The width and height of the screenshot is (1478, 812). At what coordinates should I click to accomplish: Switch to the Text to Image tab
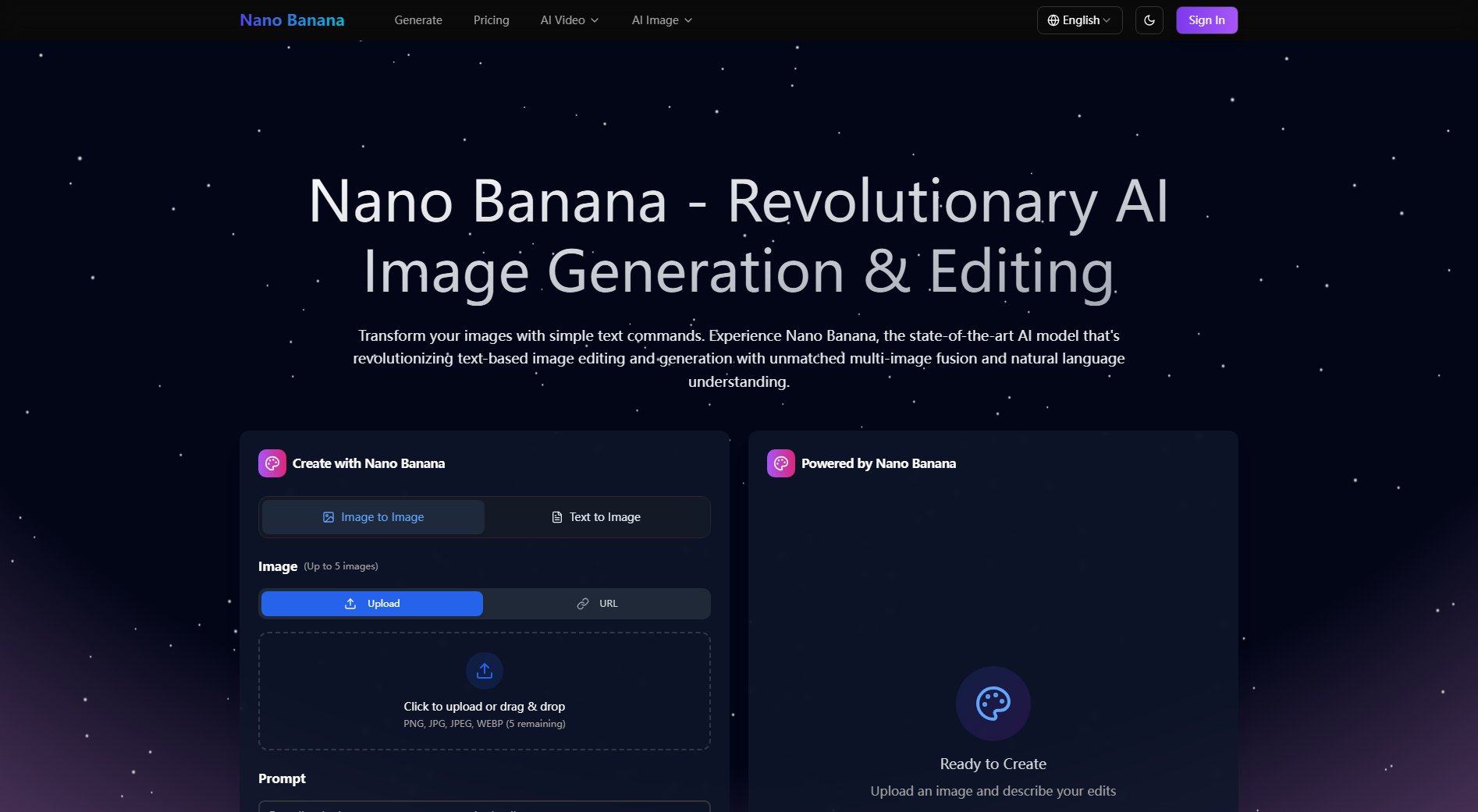(x=596, y=517)
